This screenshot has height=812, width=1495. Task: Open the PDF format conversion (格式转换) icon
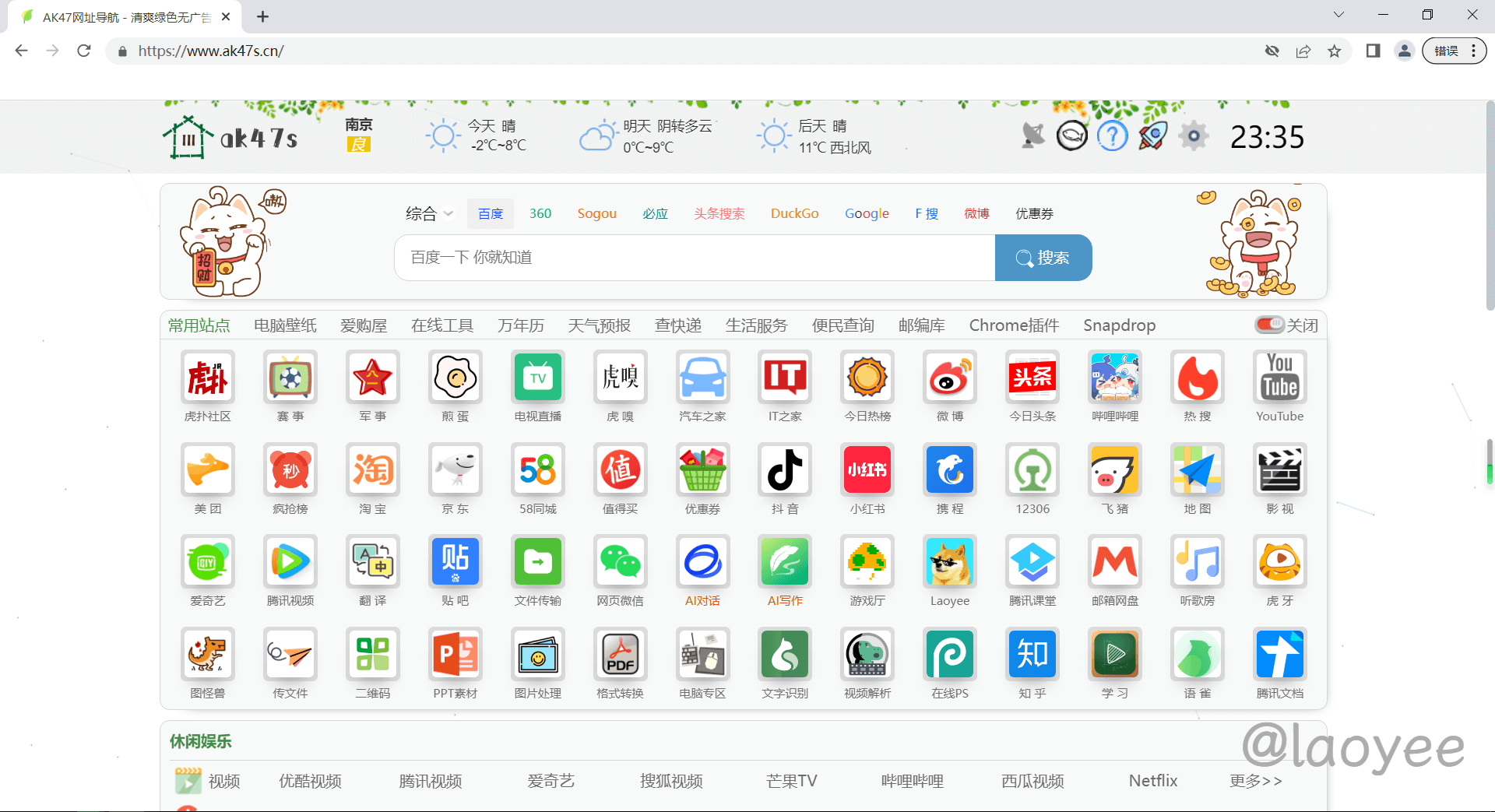620,655
